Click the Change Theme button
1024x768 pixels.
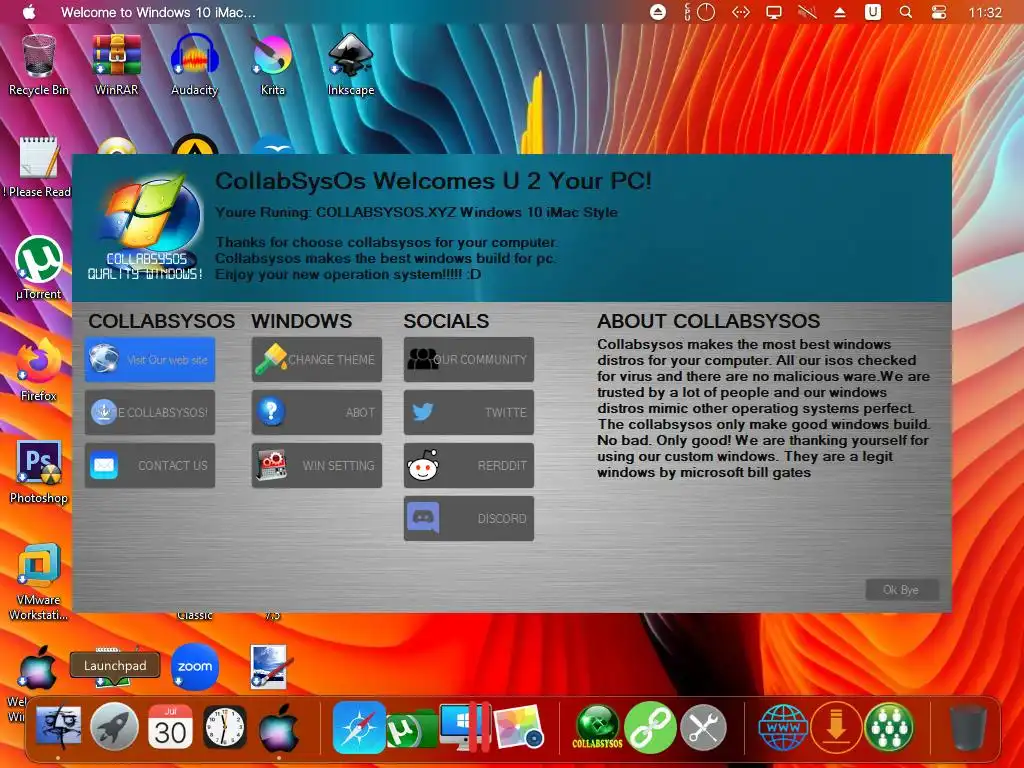[317, 359]
